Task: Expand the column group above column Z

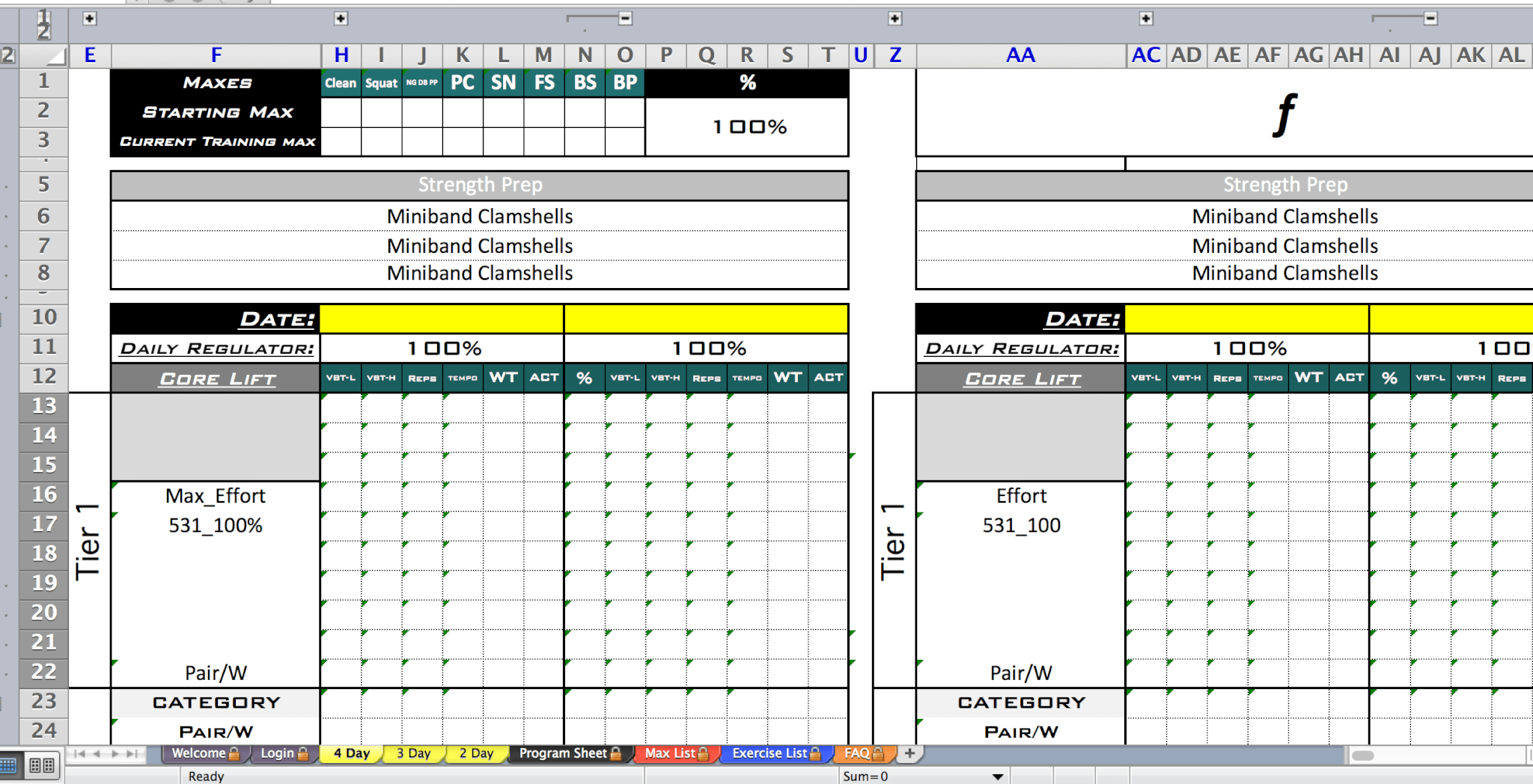Action: click(x=895, y=19)
